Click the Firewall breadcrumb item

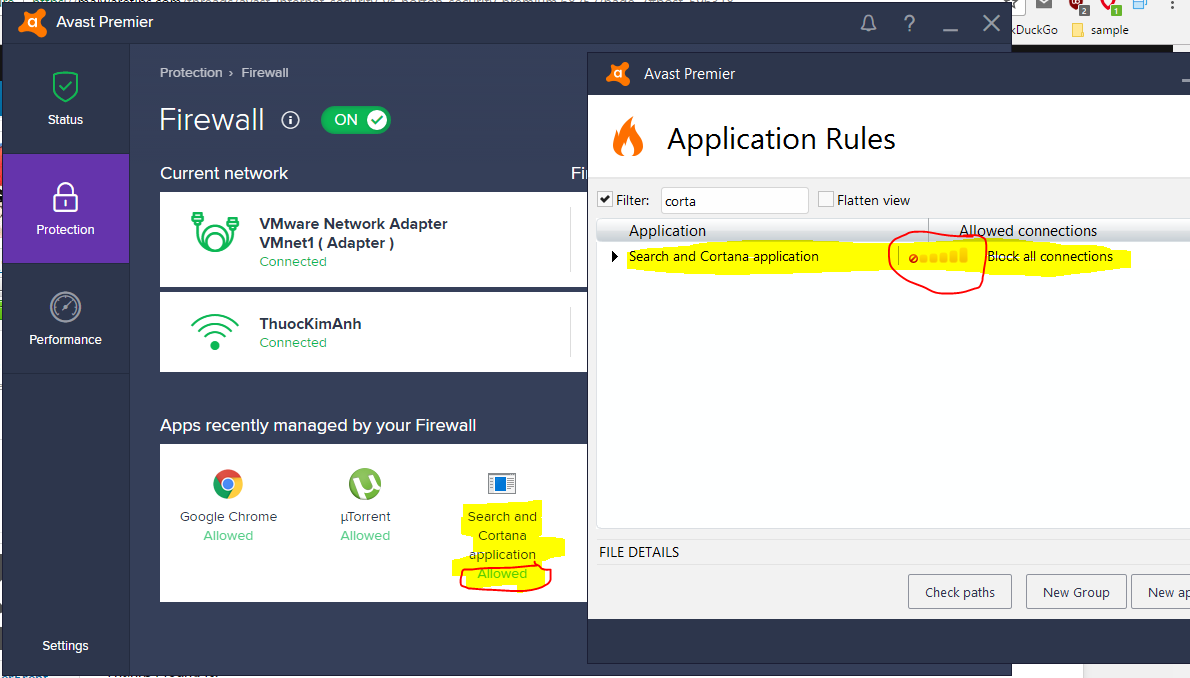point(265,73)
